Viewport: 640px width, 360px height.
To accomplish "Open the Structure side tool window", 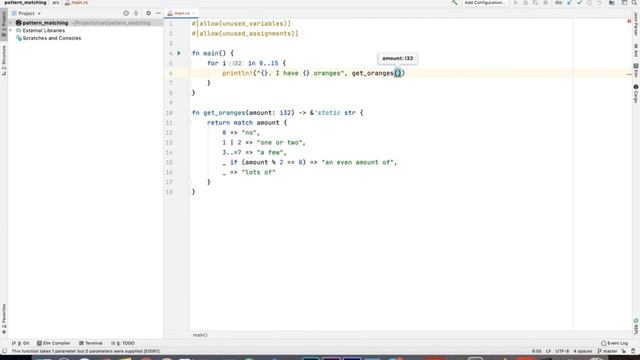I will click(4, 60).
